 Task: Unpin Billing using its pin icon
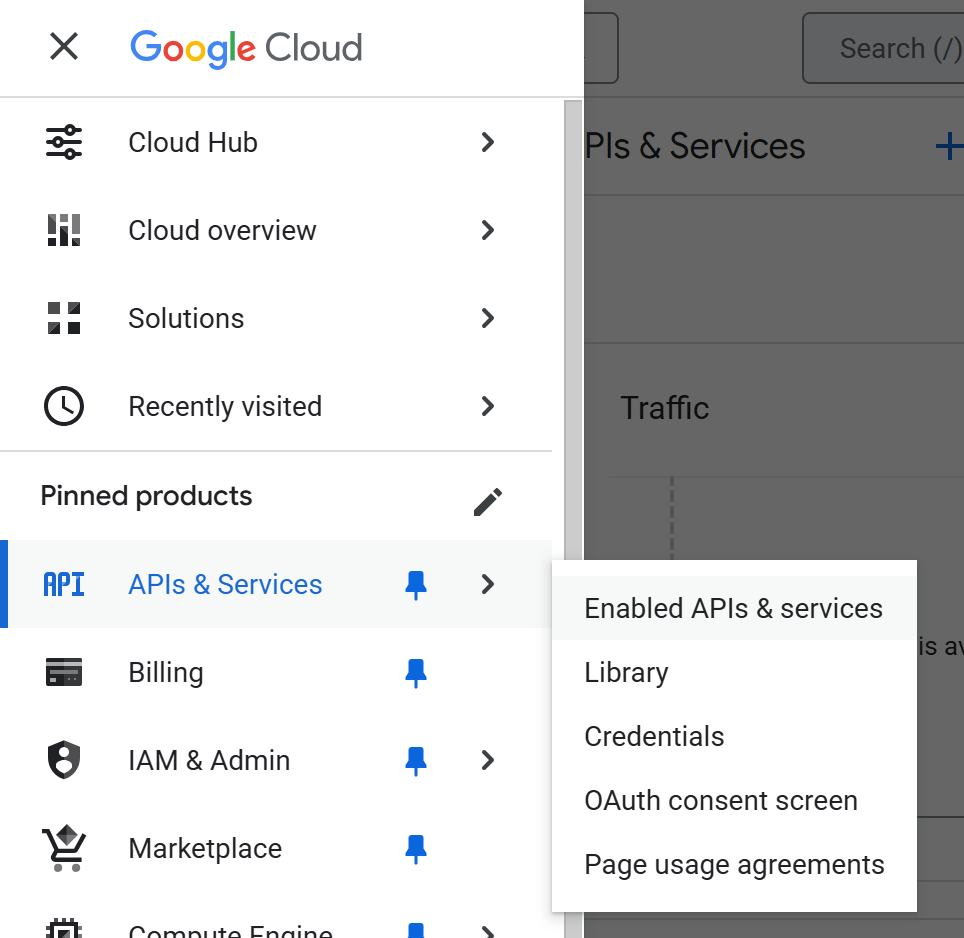click(x=416, y=673)
